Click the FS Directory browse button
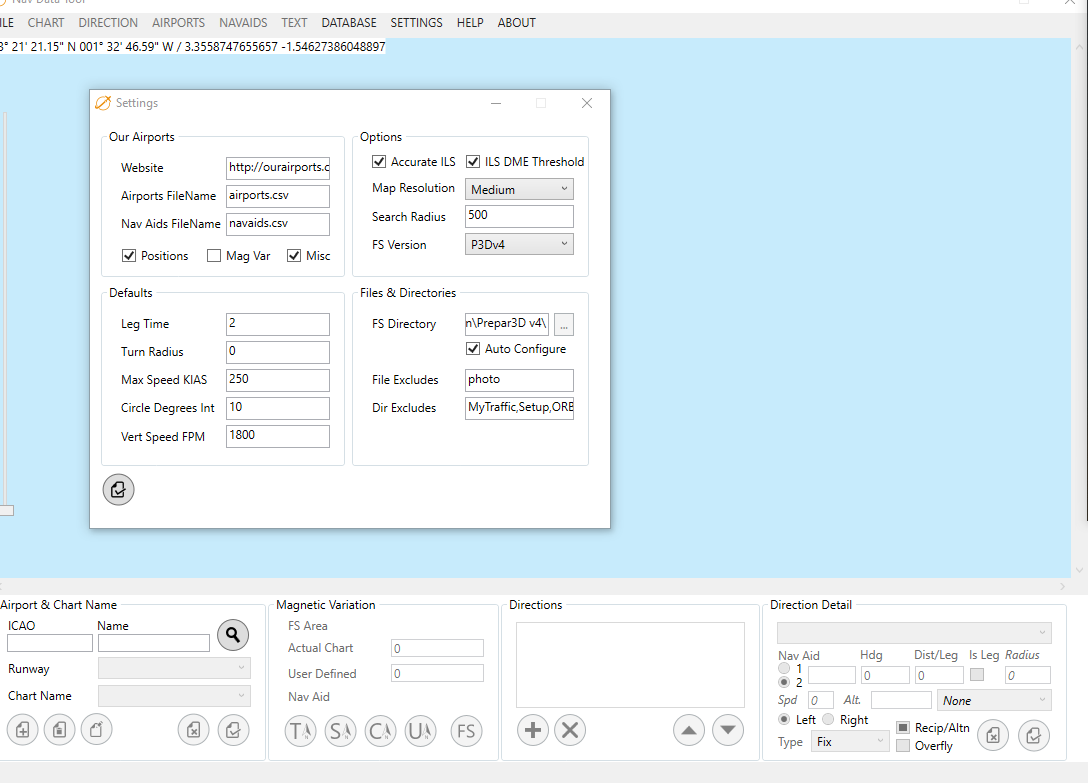The image size is (1088, 783). coord(564,324)
